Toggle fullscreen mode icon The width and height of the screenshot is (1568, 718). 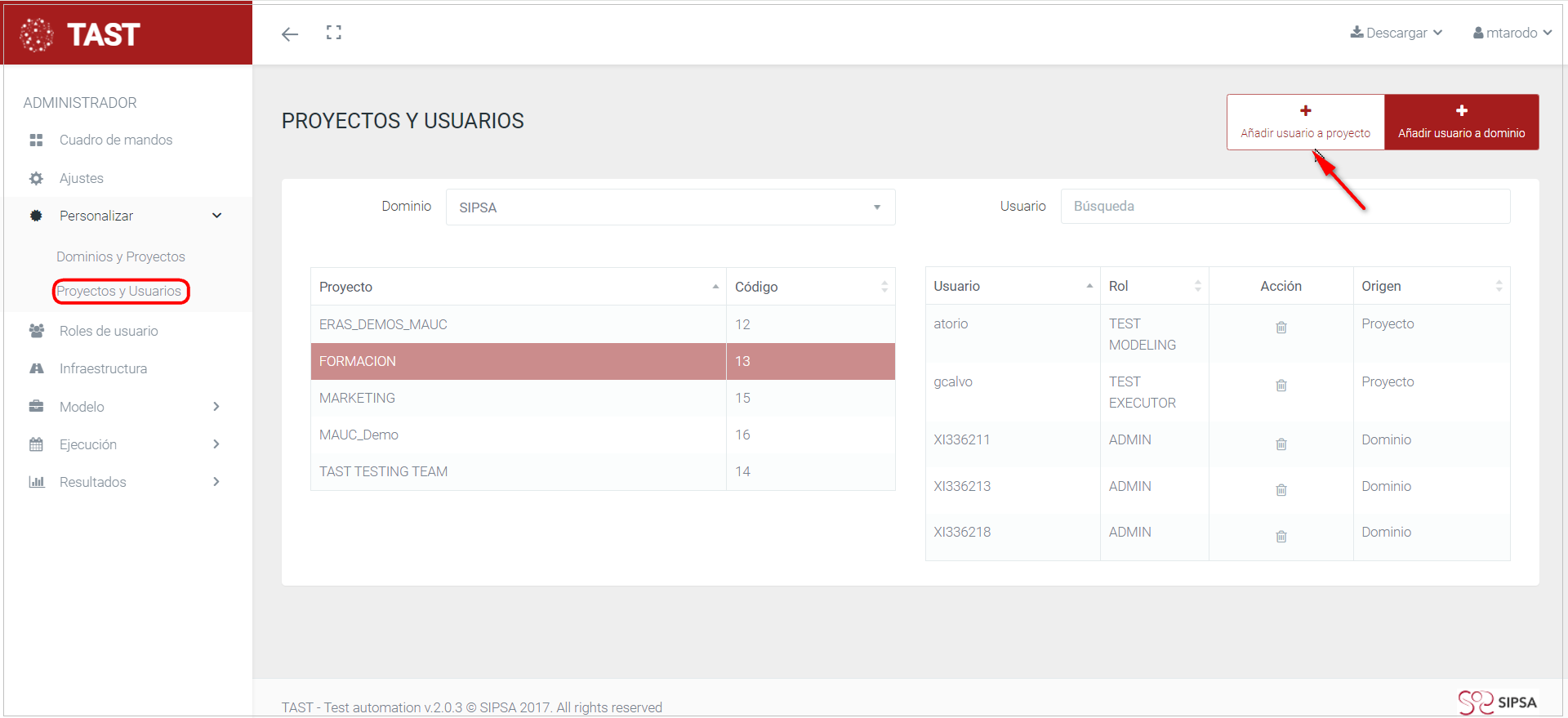[333, 33]
